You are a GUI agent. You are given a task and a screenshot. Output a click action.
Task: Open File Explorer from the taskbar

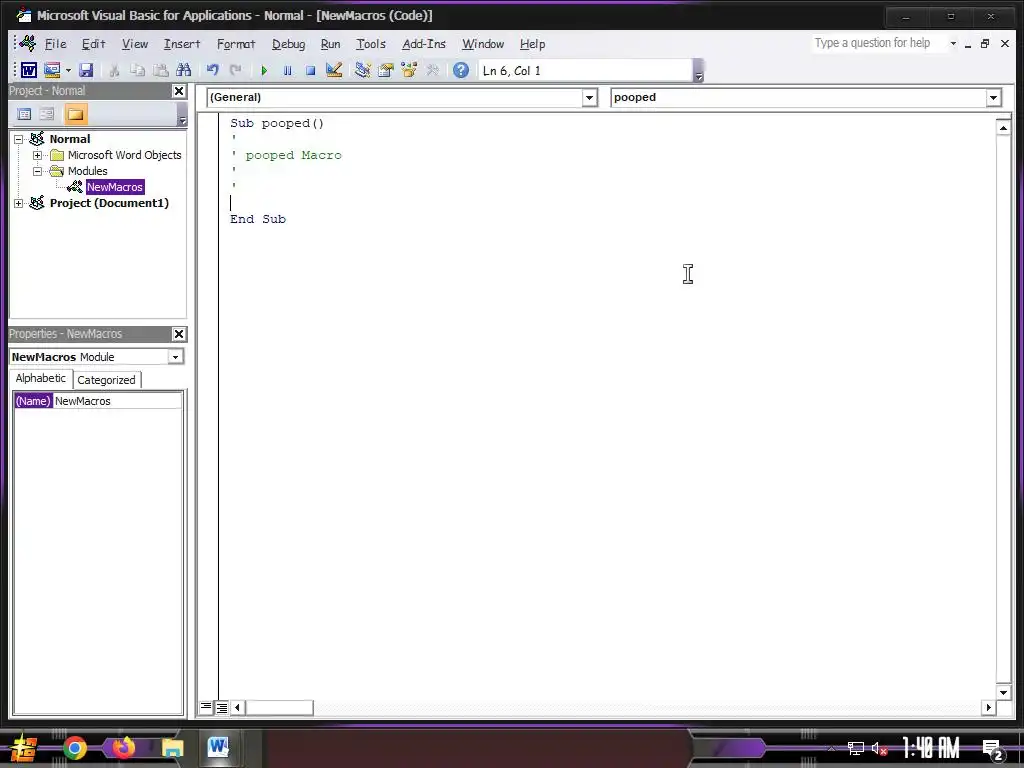(x=172, y=748)
